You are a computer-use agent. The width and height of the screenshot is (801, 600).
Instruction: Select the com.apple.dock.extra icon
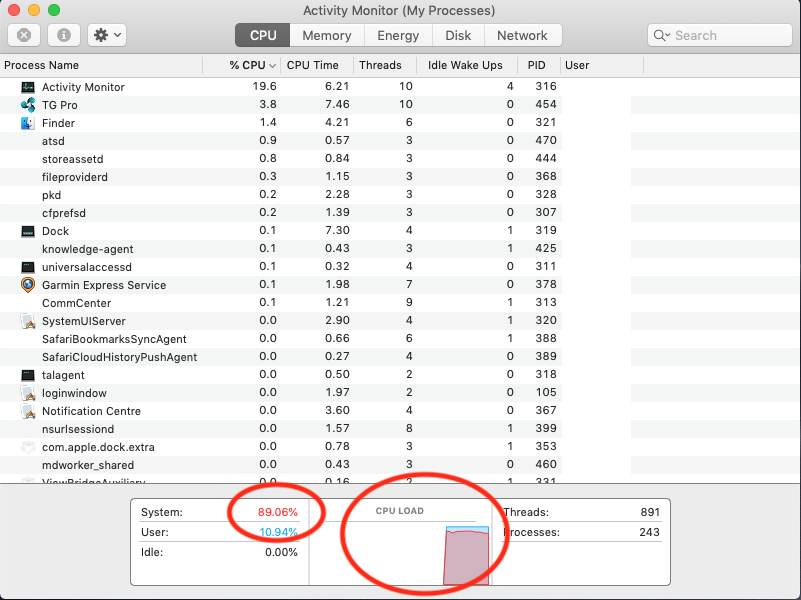point(28,447)
